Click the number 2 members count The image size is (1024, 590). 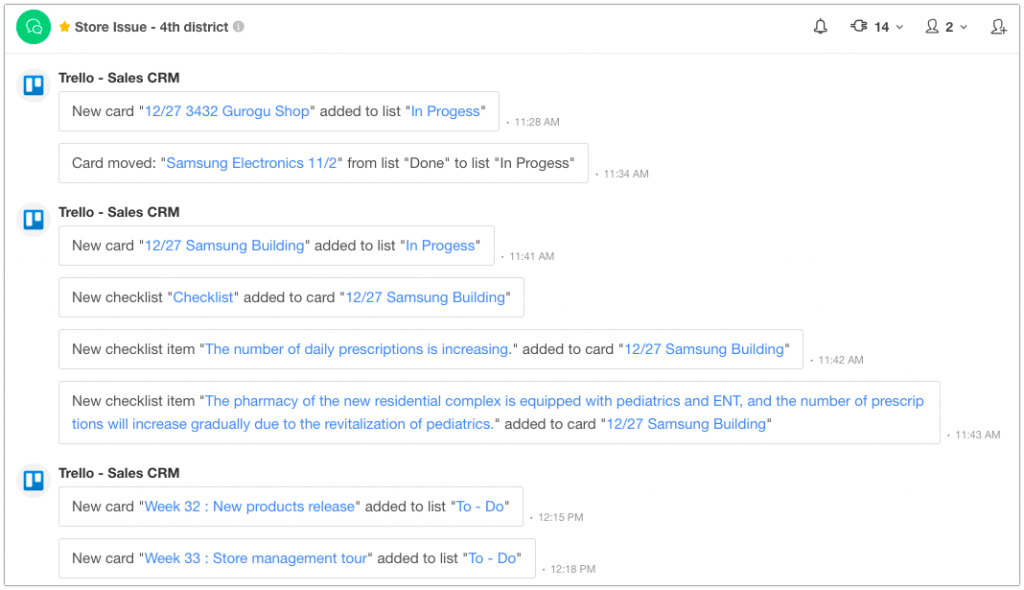(949, 27)
